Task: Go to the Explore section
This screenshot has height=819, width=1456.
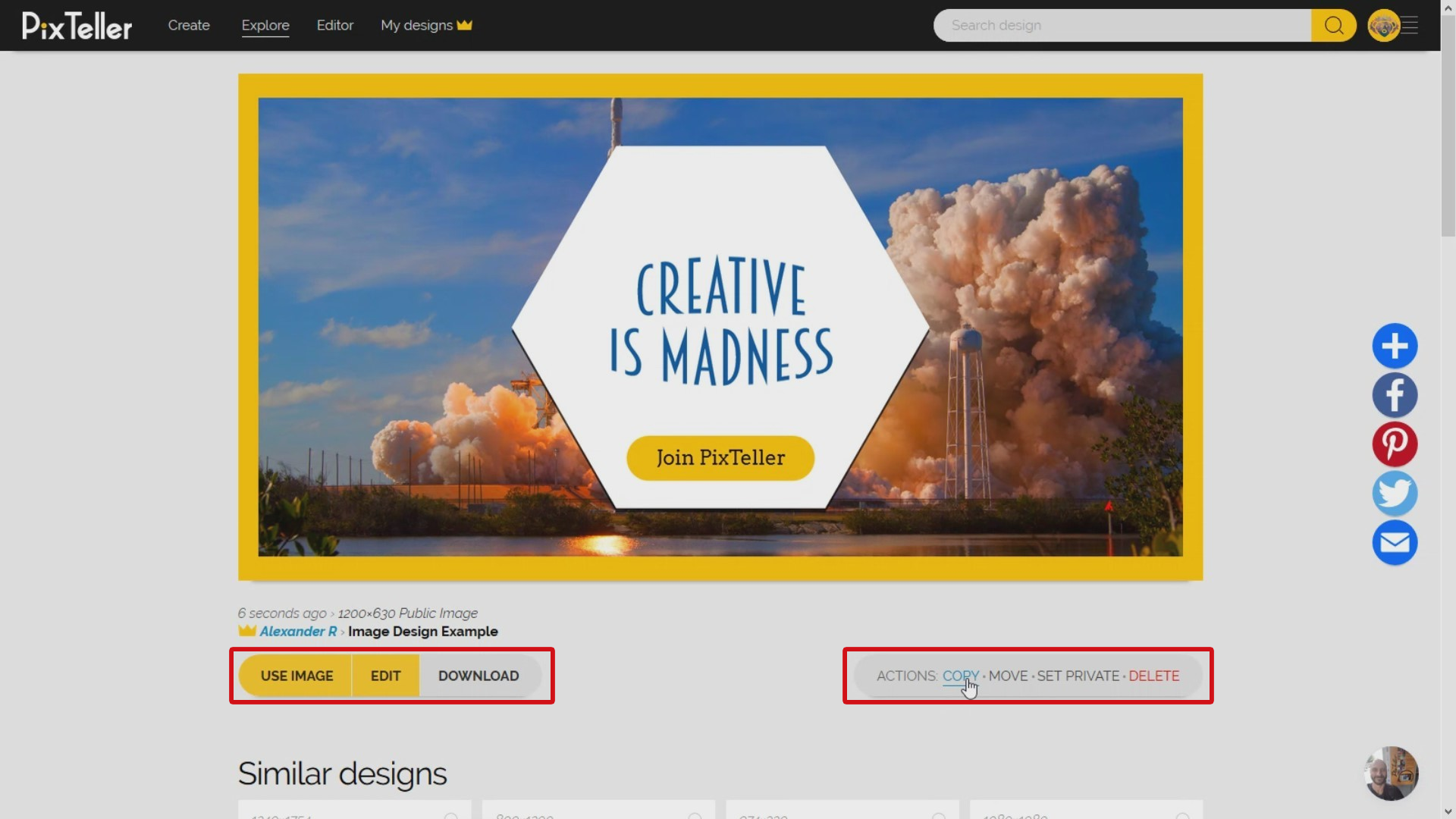Action: (265, 25)
